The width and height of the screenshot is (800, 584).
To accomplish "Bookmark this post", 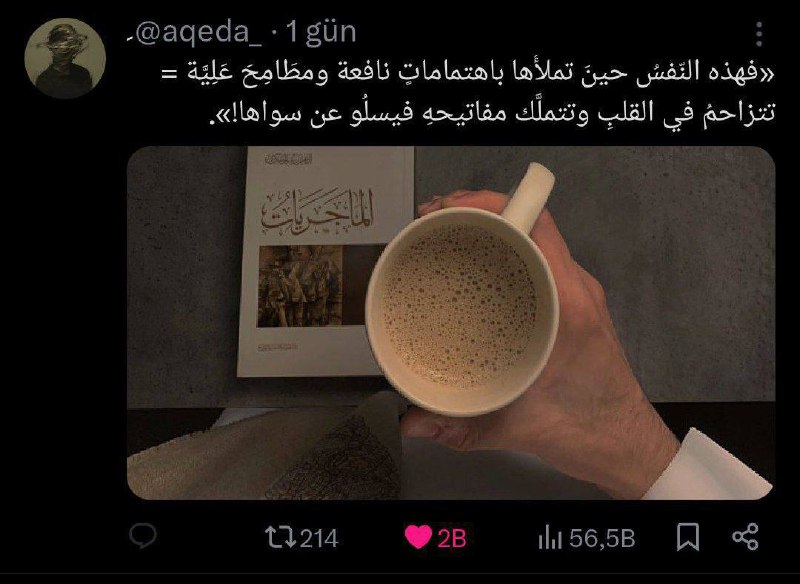I will tap(688, 538).
